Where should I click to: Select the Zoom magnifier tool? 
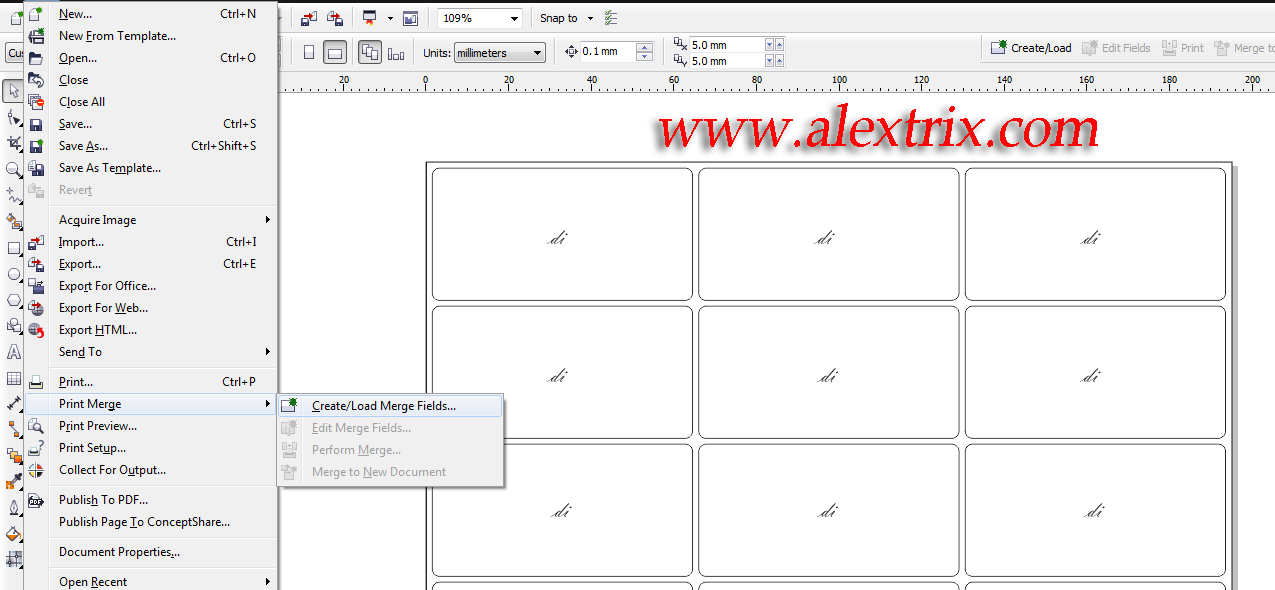[x=13, y=170]
